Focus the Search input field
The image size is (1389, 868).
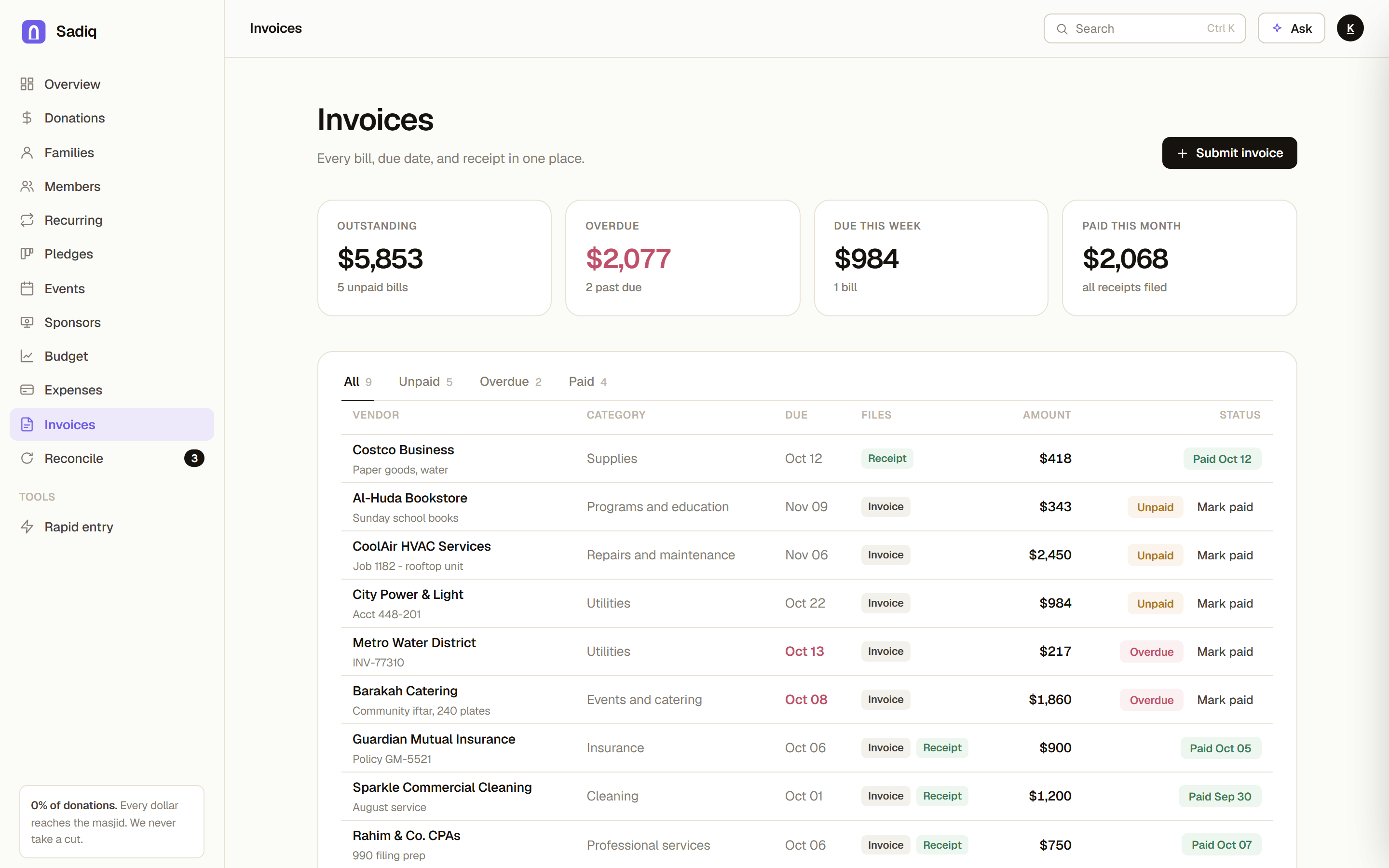click(x=1144, y=29)
